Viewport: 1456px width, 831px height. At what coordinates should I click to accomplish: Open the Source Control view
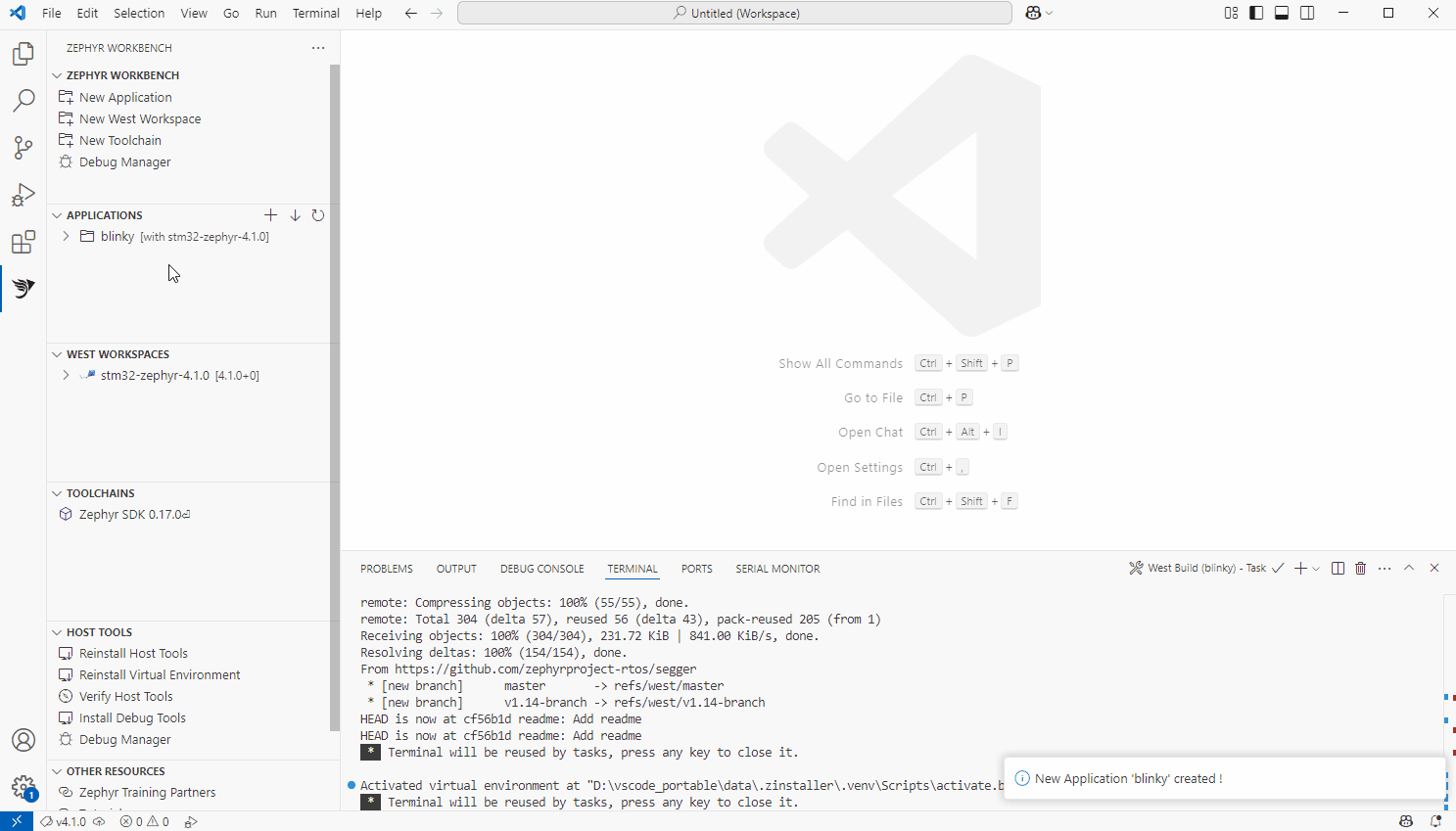tap(23, 148)
